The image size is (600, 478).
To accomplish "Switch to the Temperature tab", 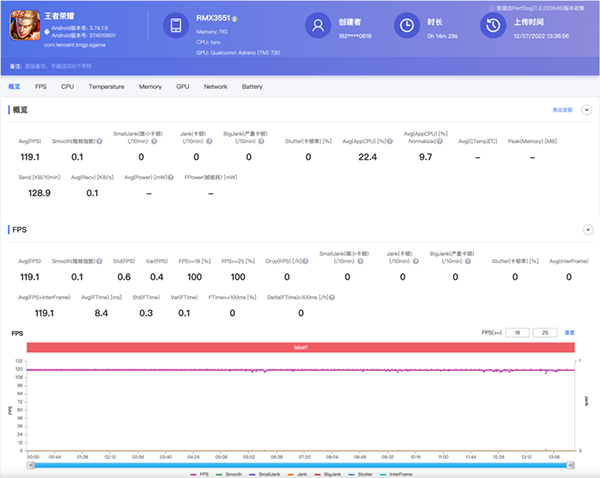I will [106, 87].
